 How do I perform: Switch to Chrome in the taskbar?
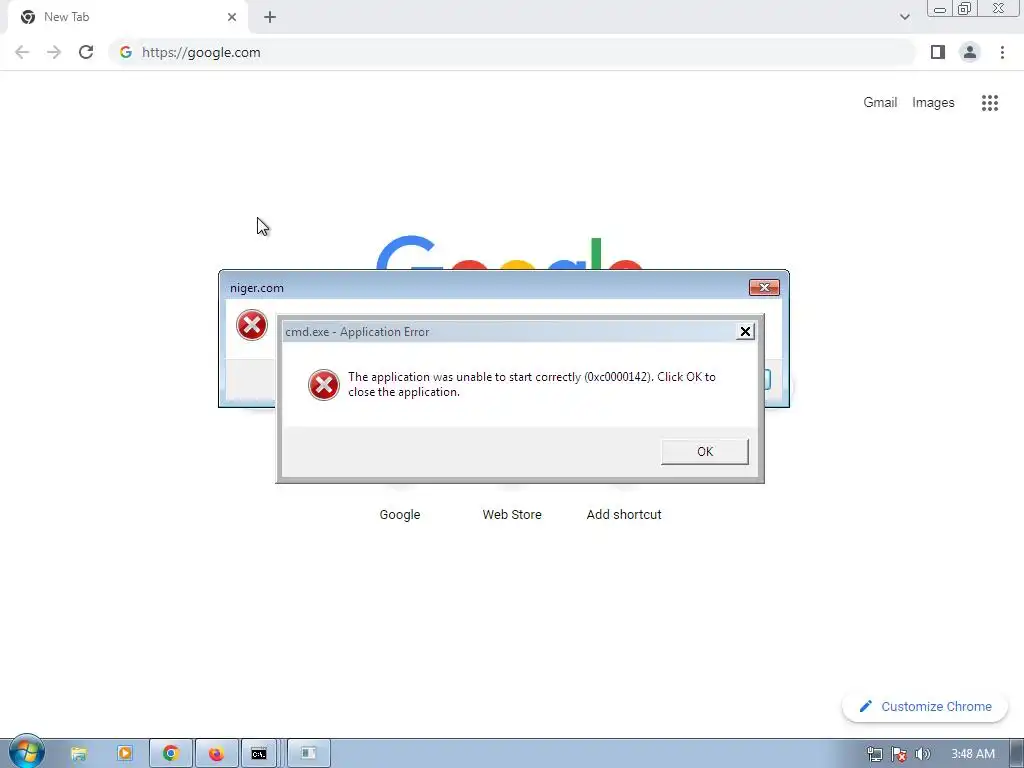click(x=170, y=754)
